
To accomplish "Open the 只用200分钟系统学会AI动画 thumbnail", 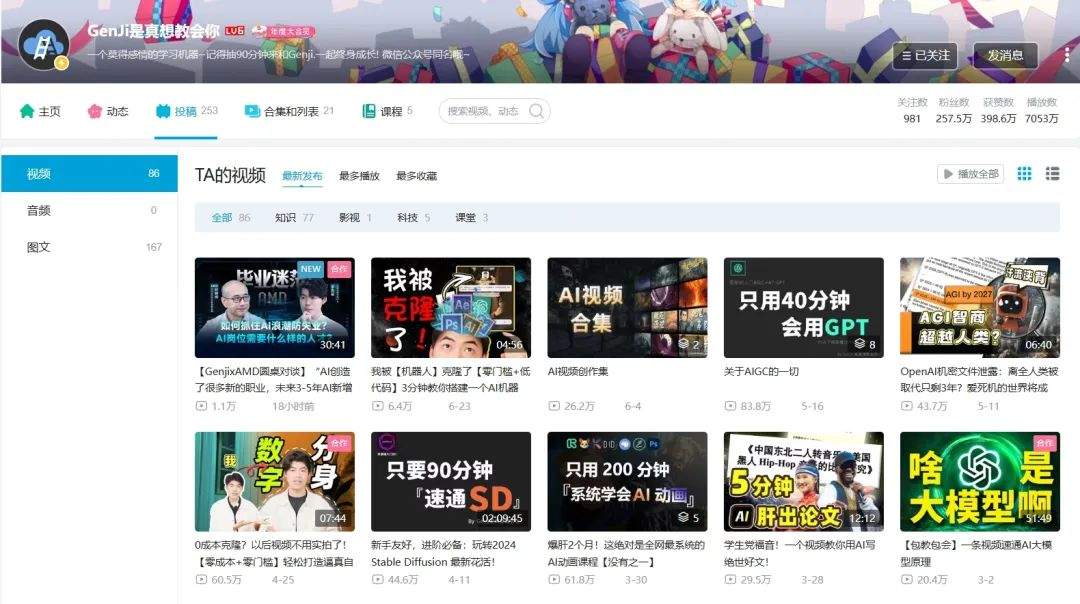I will [x=627, y=481].
